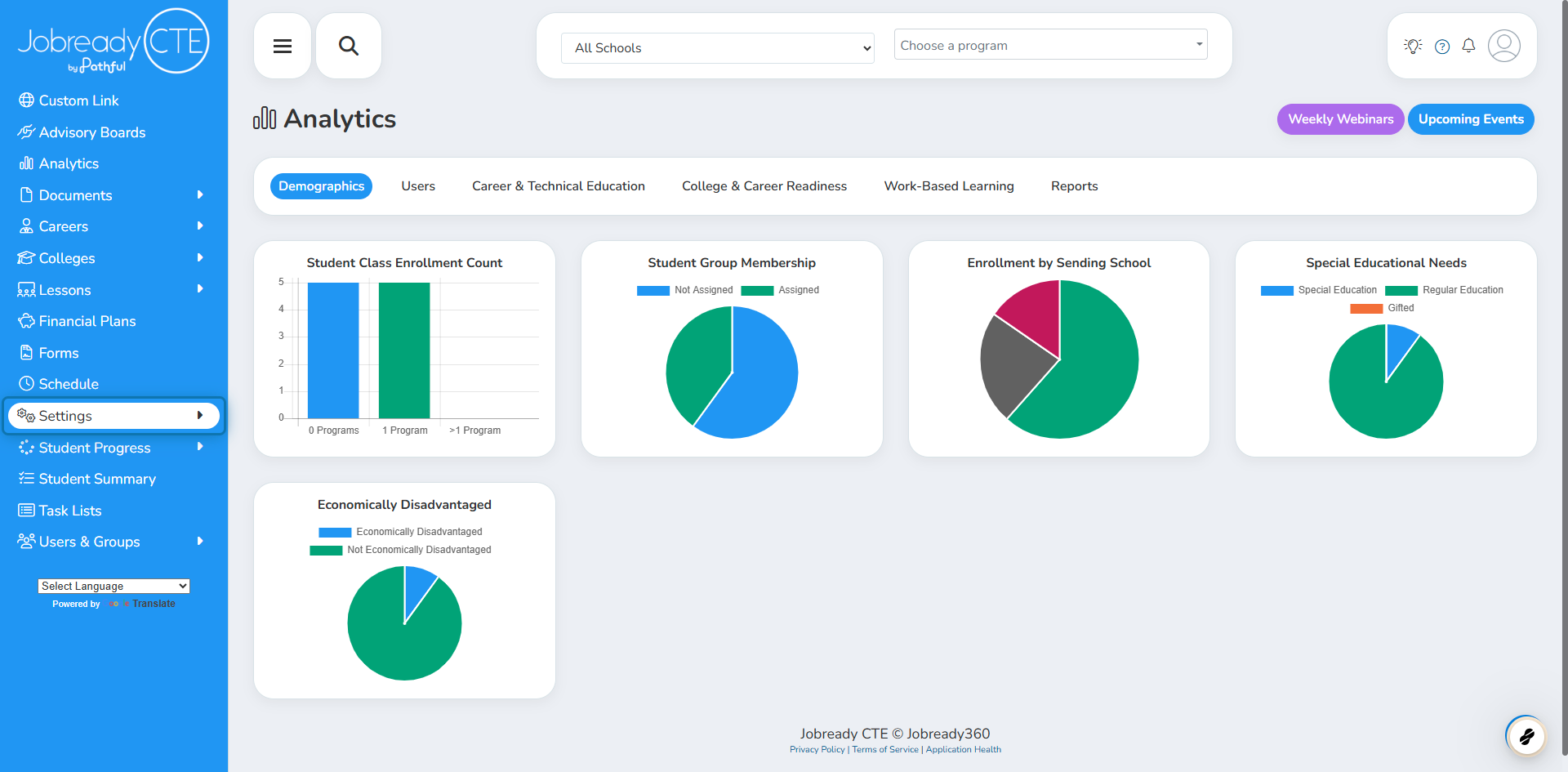Image resolution: width=1568 pixels, height=772 pixels.
Task: Click the magnifying glass search icon
Action: pyautogui.click(x=349, y=46)
